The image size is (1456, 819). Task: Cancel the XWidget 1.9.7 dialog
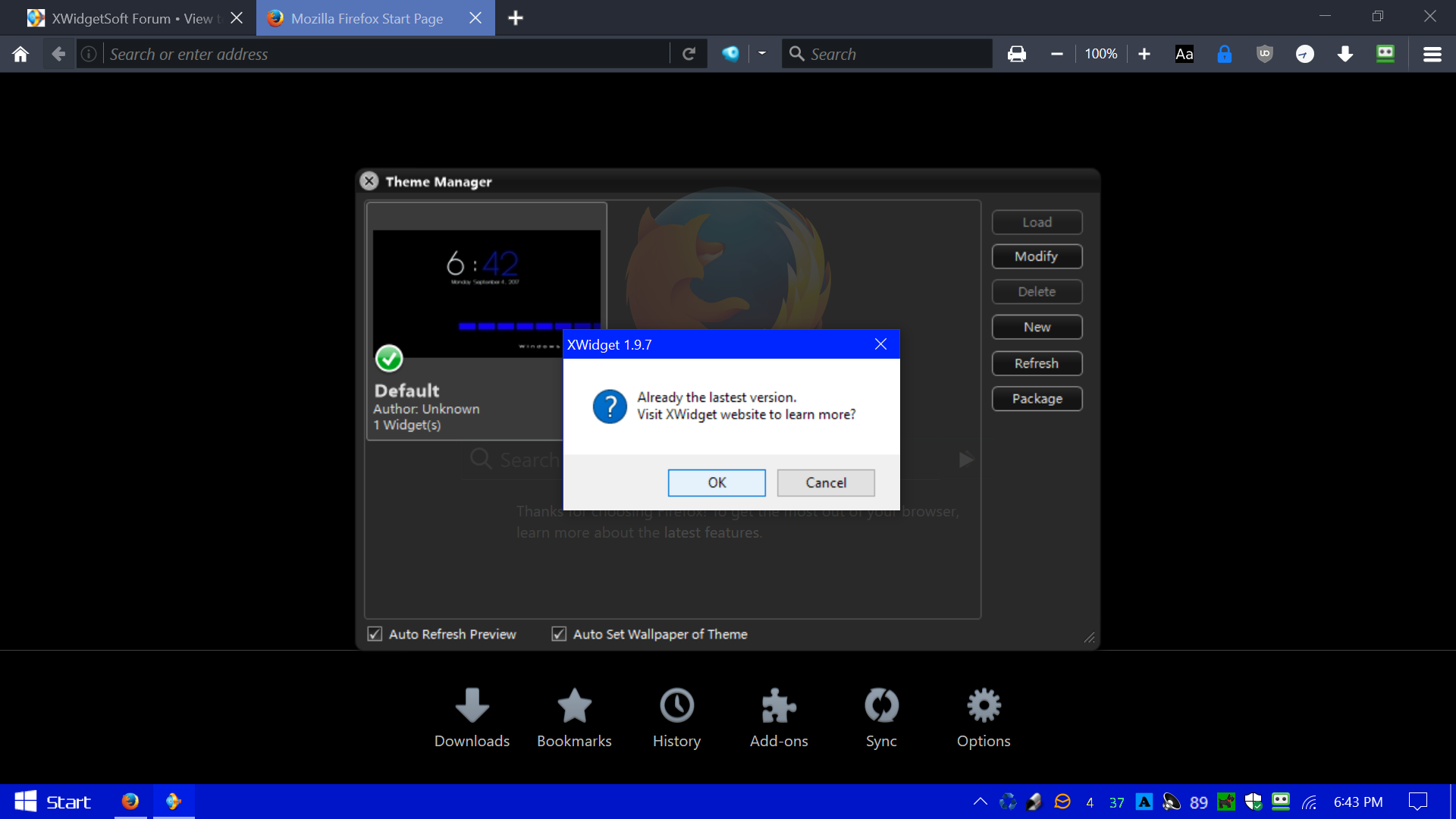(x=826, y=483)
